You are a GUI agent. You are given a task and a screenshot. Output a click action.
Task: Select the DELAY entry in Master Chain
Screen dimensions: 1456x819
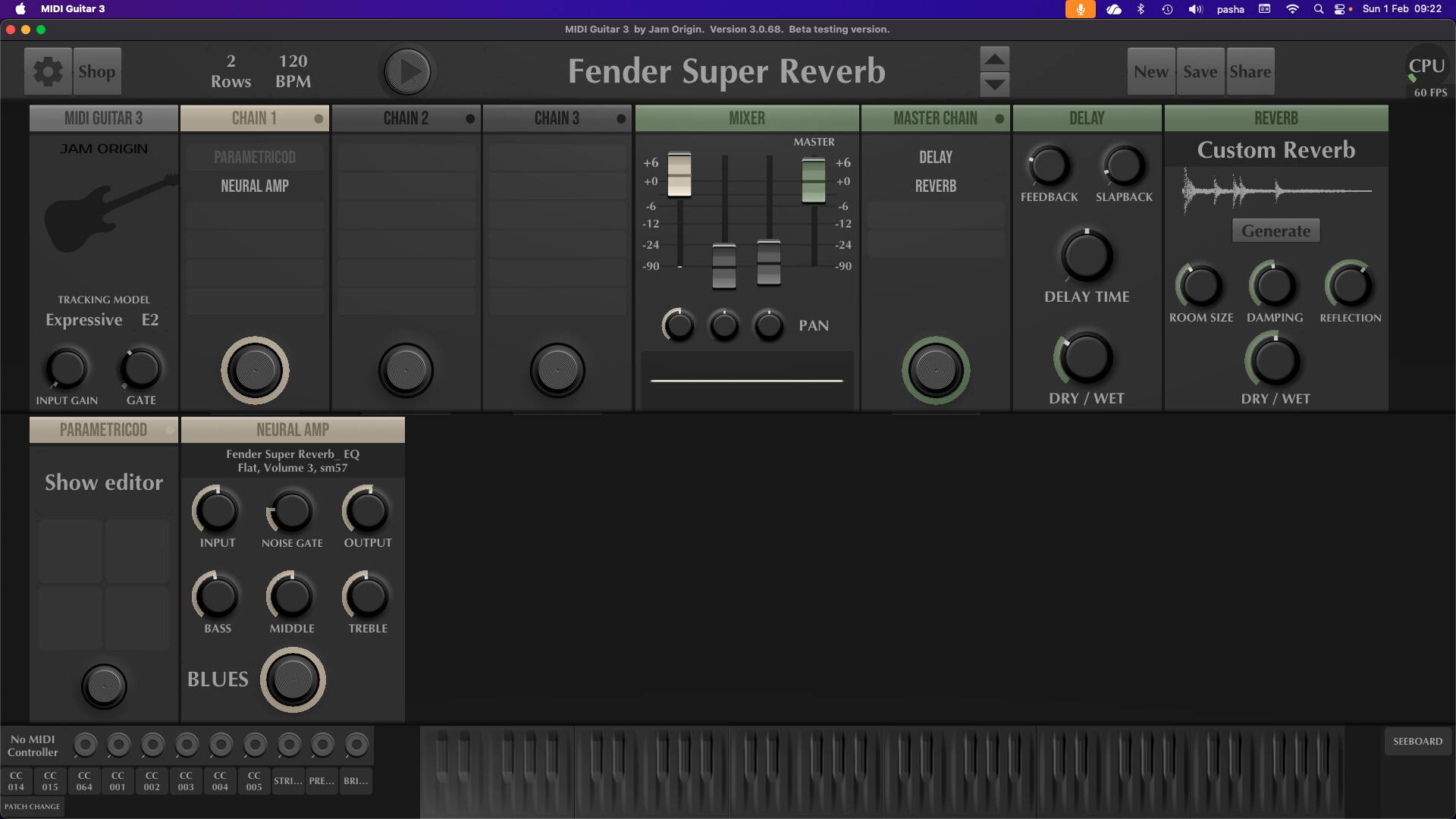pyautogui.click(x=935, y=158)
